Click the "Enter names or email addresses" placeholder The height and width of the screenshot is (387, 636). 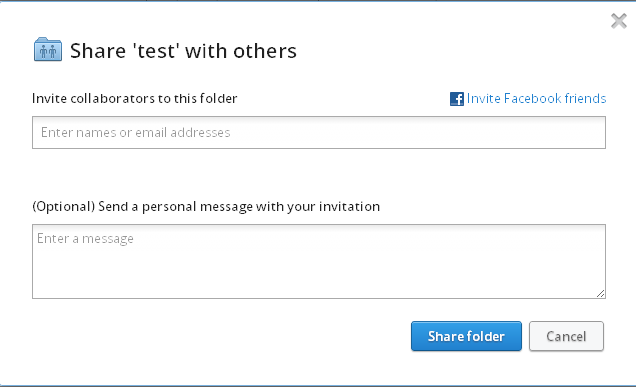click(x=135, y=133)
